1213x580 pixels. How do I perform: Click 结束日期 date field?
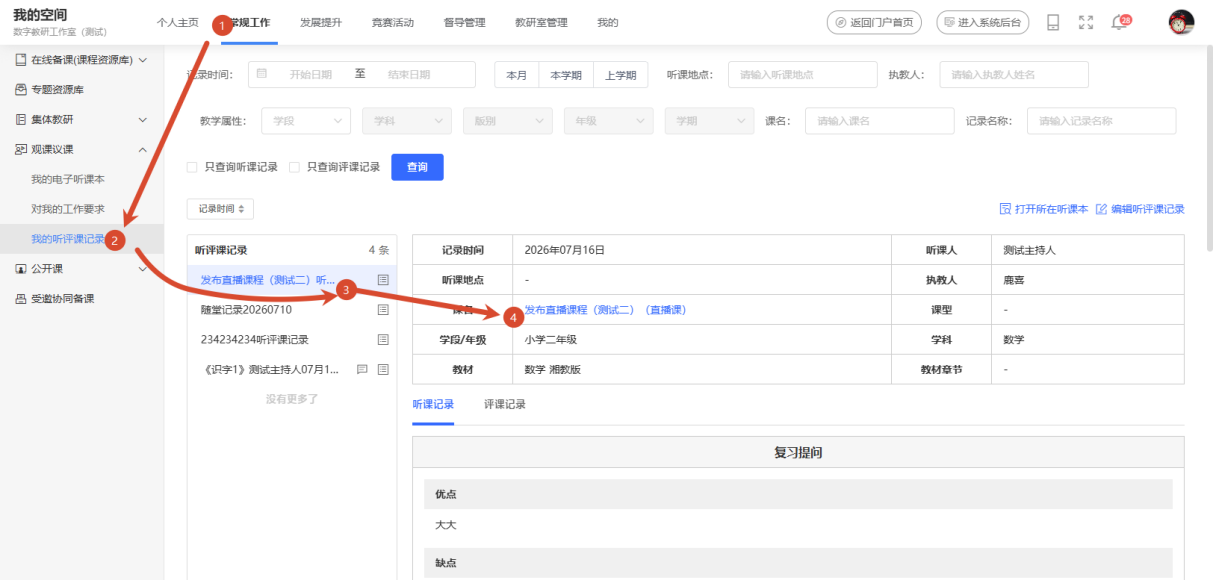[409, 75]
